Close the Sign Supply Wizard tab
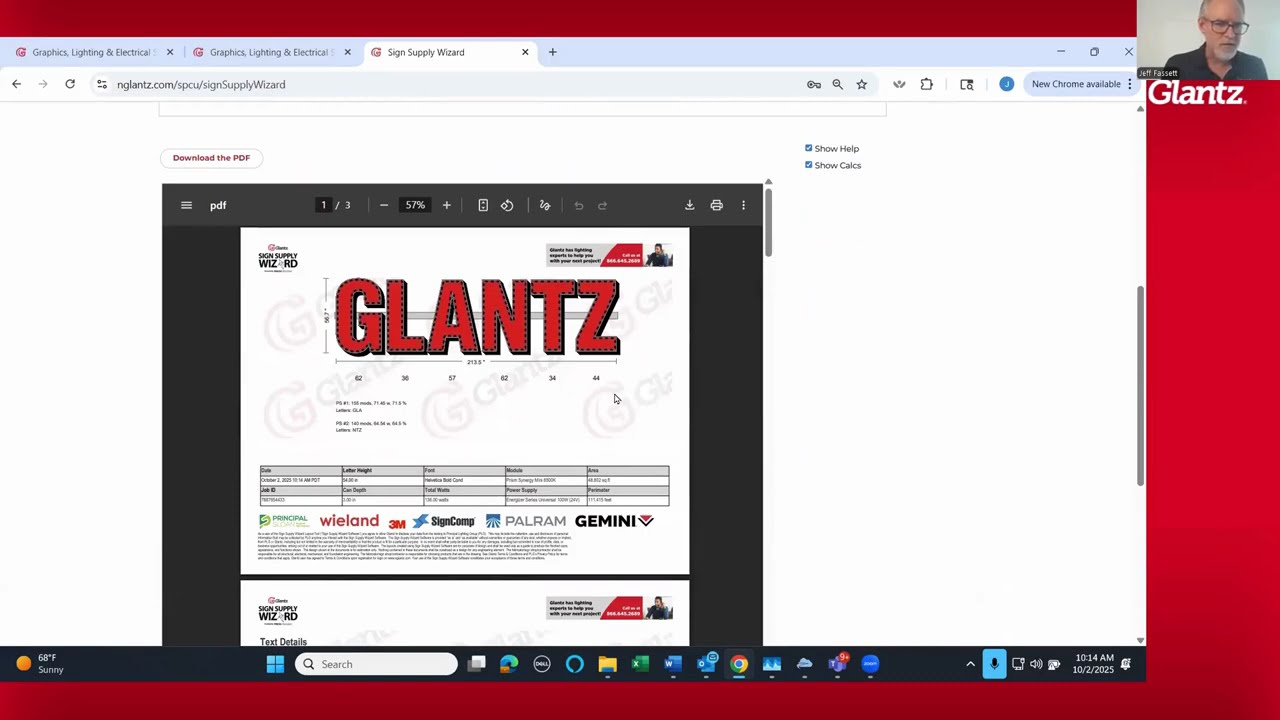 tap(525, 52)
